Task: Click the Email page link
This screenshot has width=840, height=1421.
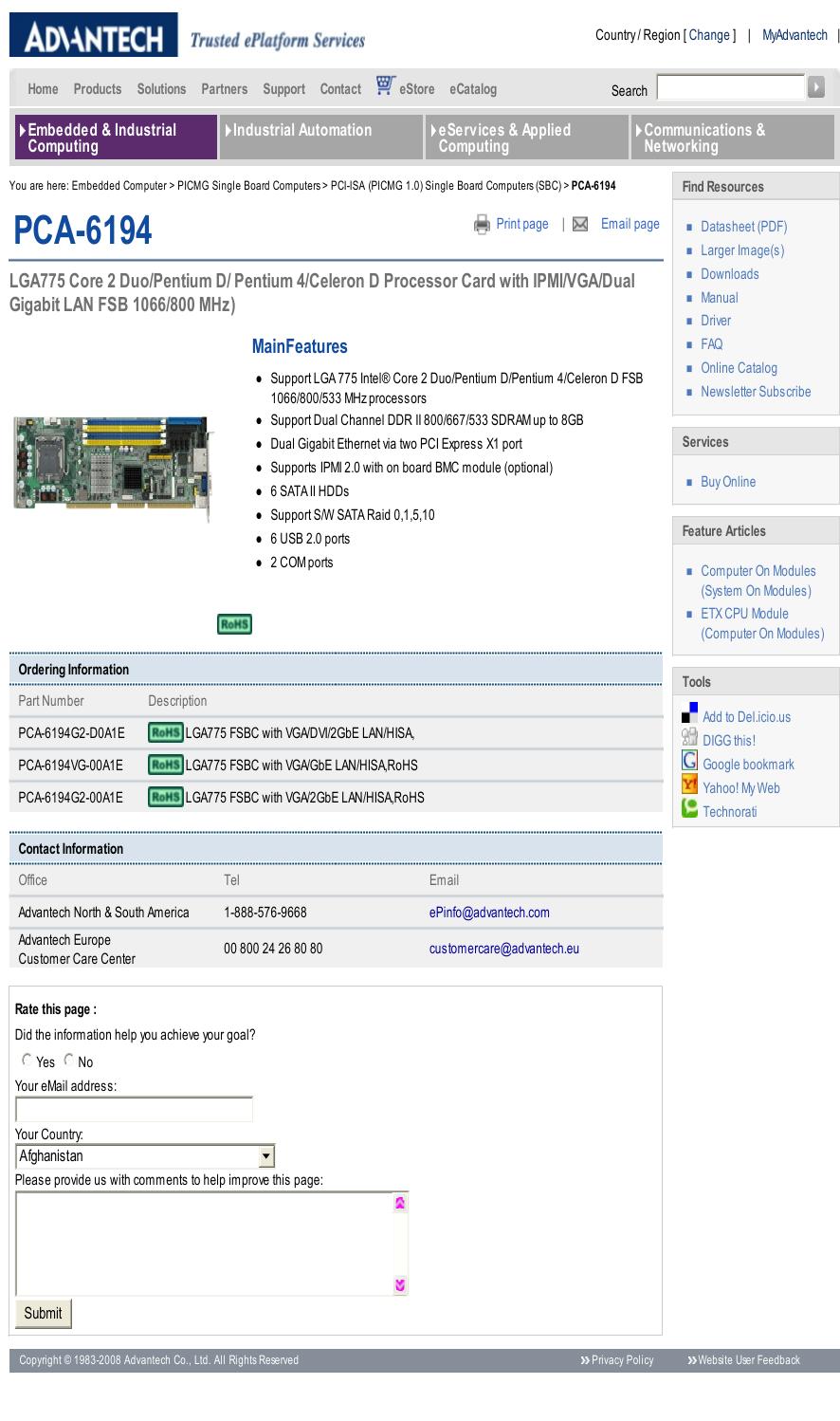Action: 630,224
